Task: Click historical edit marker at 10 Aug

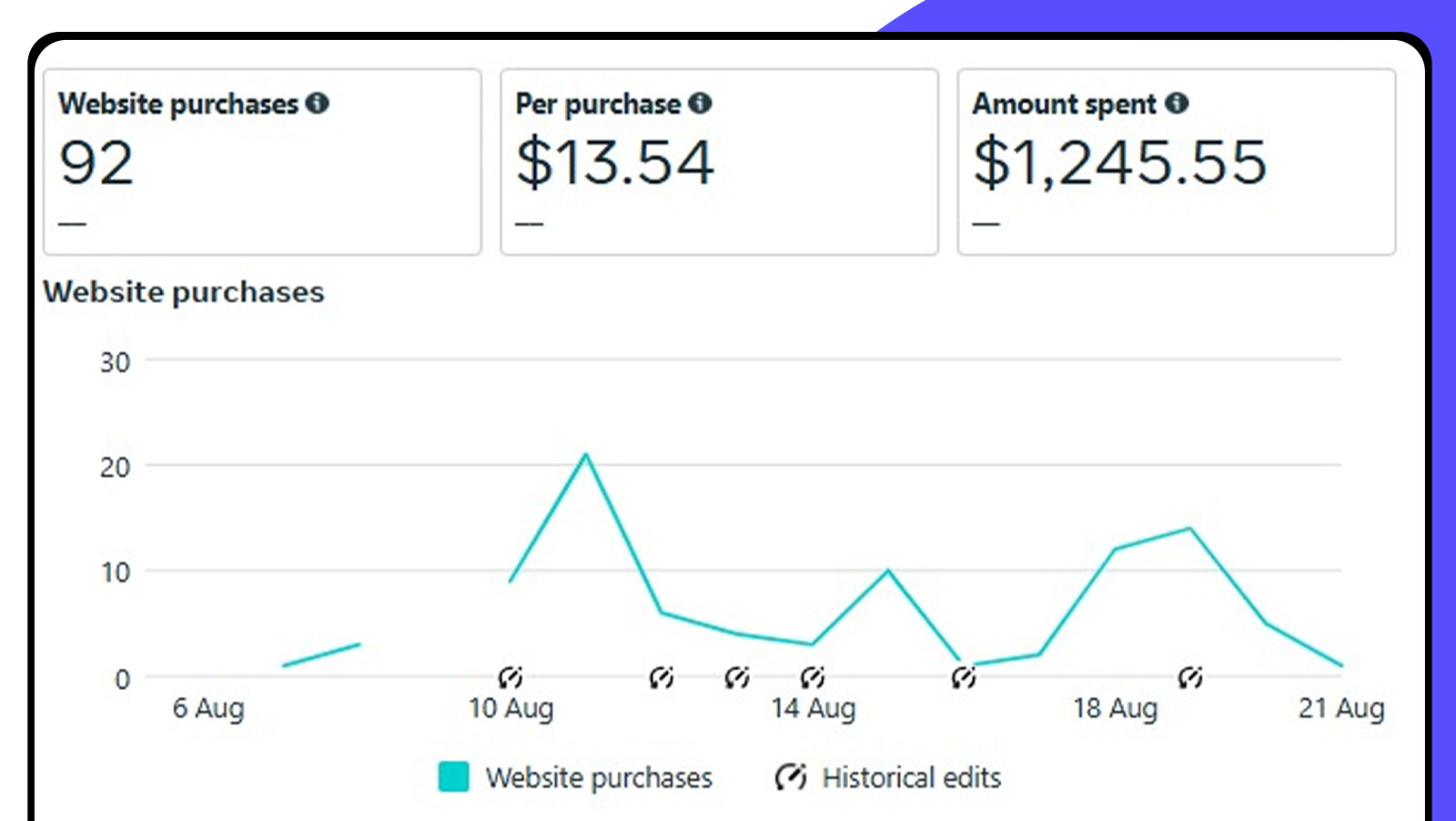Action: click(511, 677)
